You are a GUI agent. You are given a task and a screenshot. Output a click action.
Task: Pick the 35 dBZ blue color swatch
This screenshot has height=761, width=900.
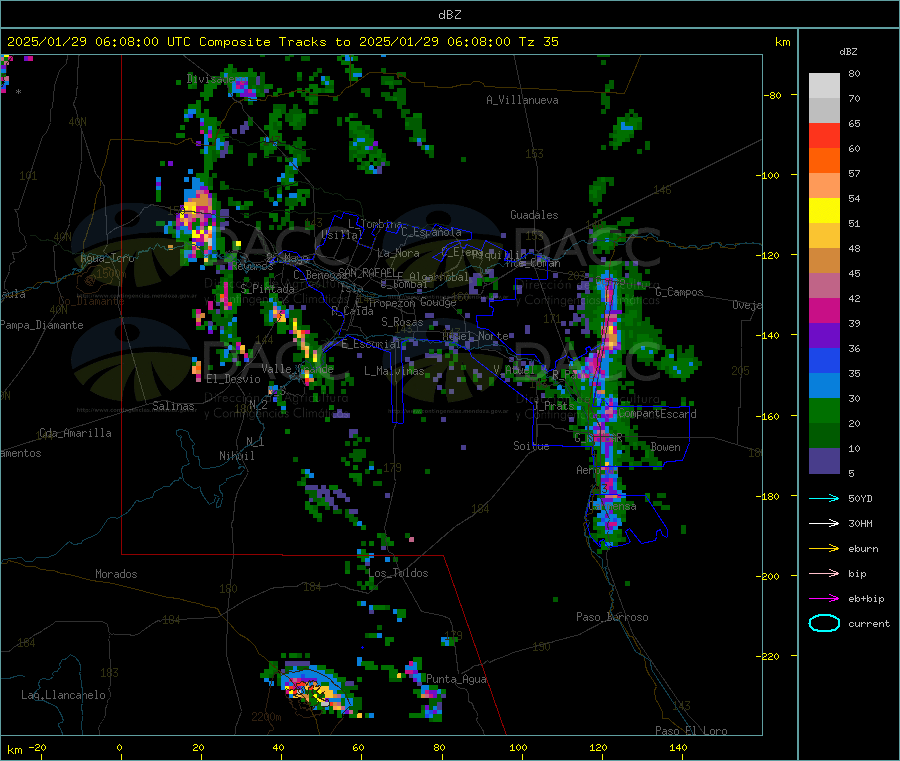pyautogui.click(x=824, y=361)
